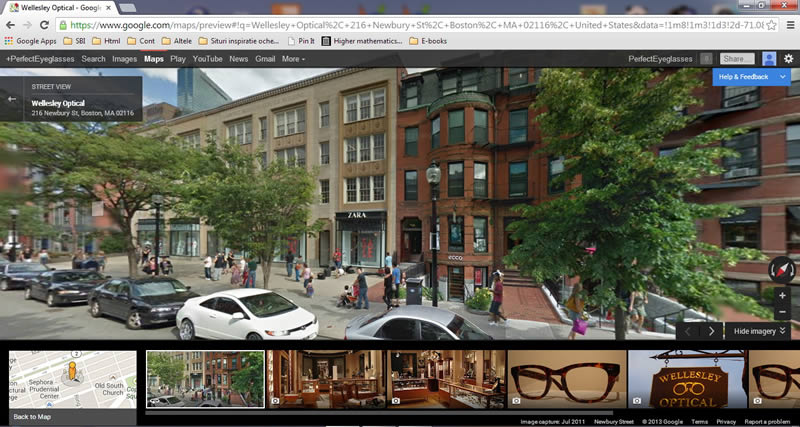
Task: Open the +PerfectEyeglasses profile link
Action: [40, 59]
